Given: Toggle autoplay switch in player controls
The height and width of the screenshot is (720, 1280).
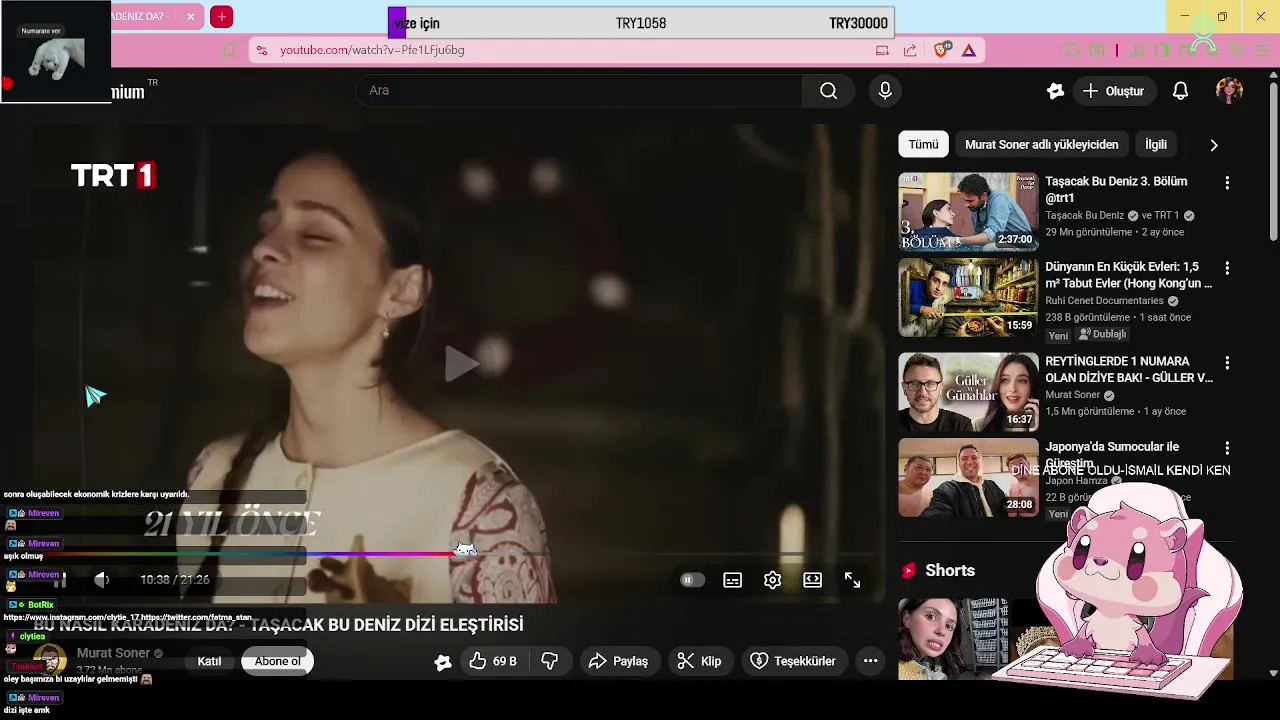Looking at the screenshot, I should click(691, 580).
